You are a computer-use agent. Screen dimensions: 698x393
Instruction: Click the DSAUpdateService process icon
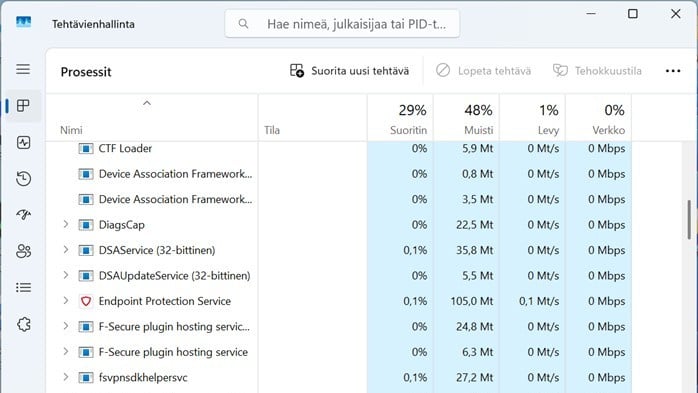[x=86, y=276]
